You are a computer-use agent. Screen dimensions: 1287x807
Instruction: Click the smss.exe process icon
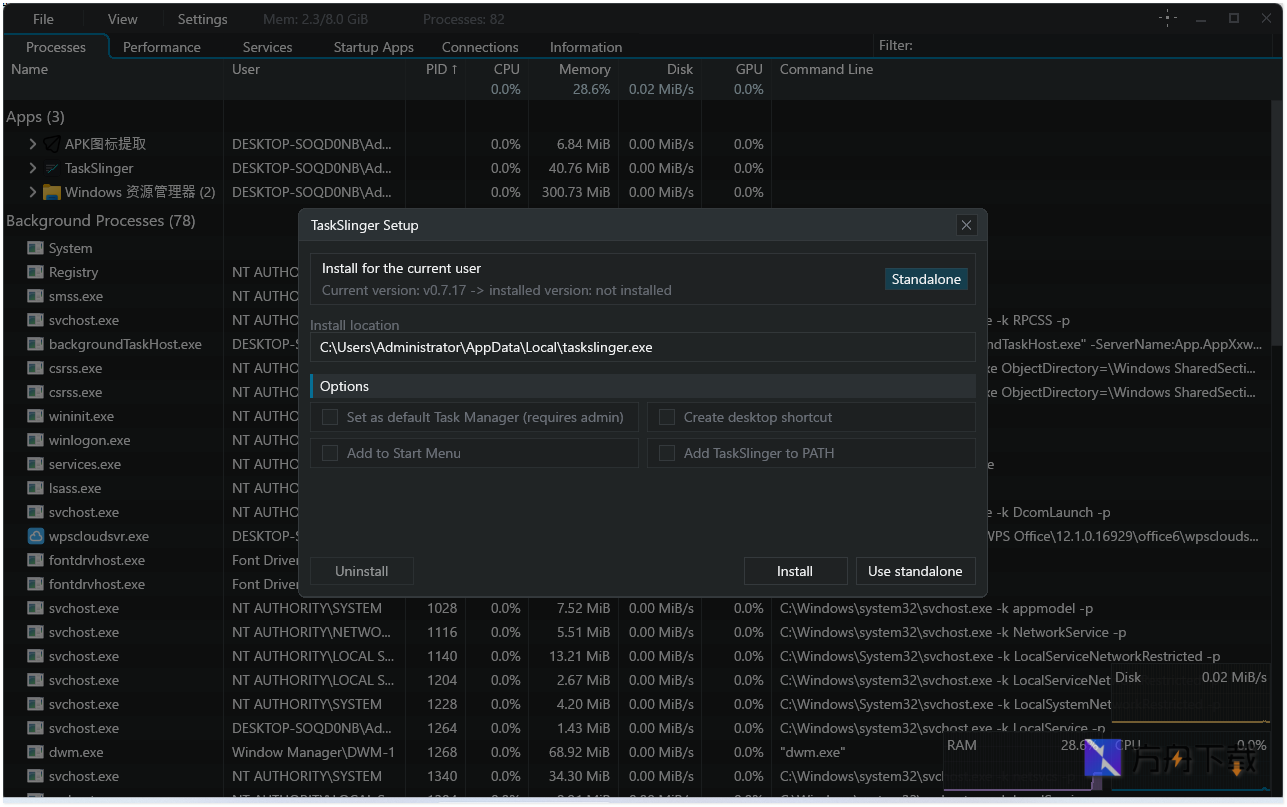pos(35,296)
